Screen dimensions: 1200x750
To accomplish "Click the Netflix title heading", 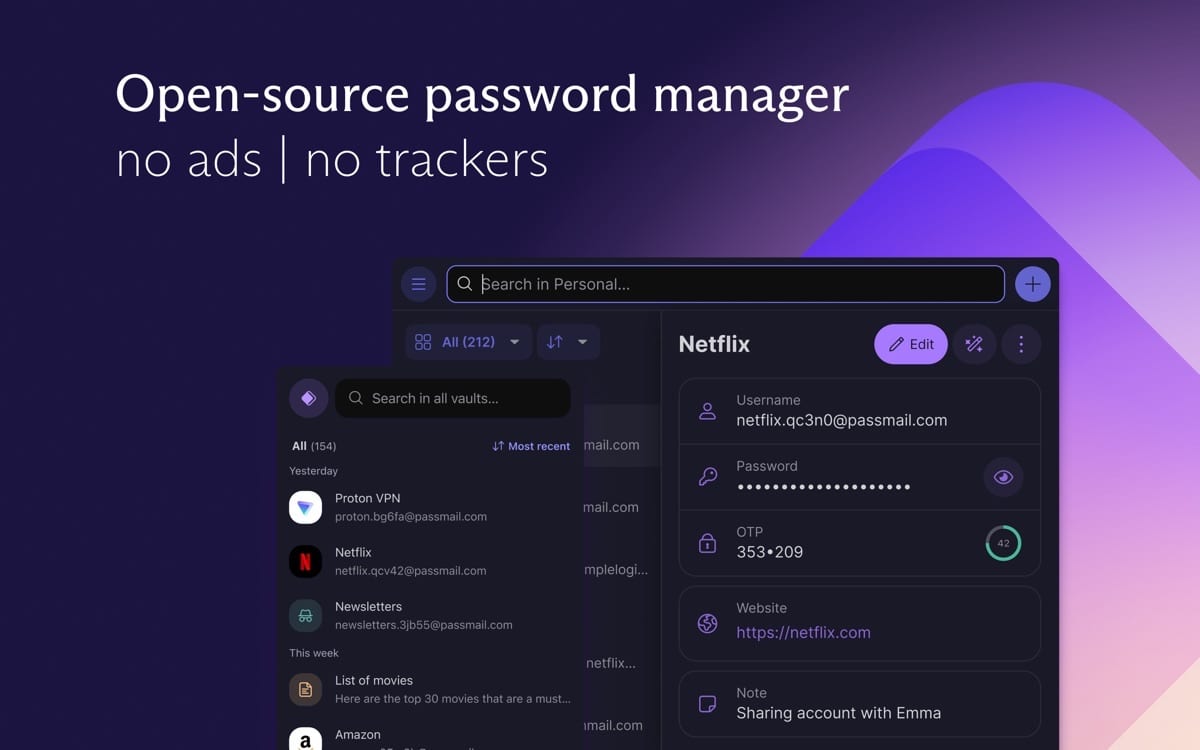I will pos(714,344).
